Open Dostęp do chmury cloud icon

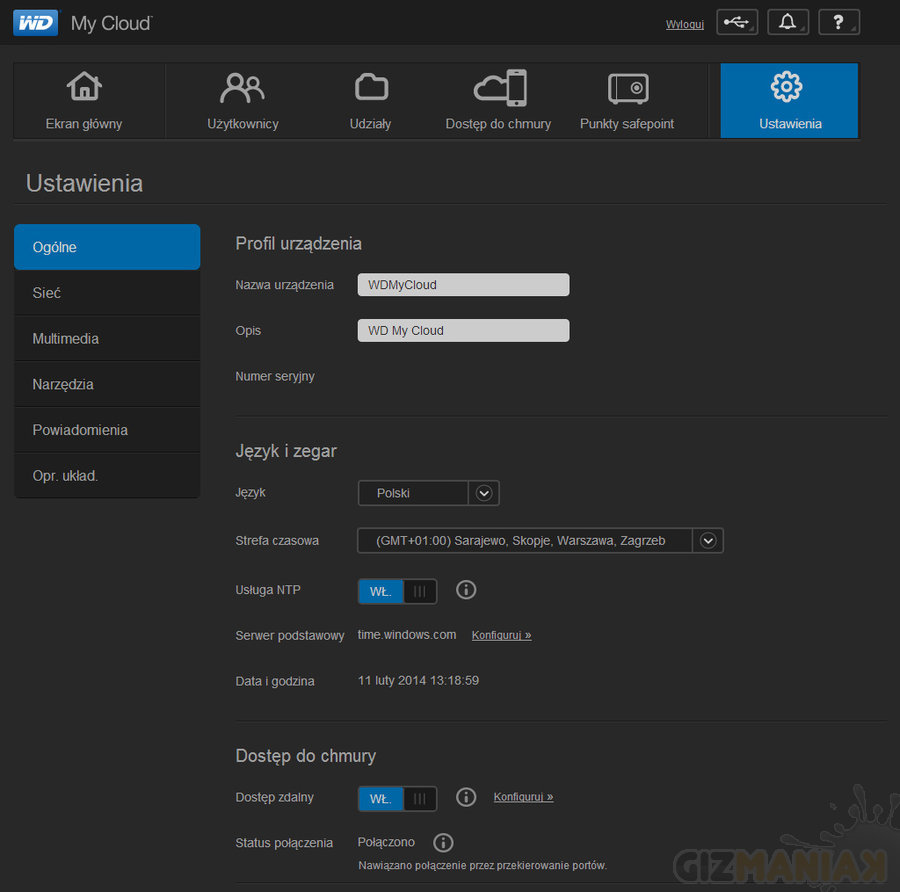(499, 88)
